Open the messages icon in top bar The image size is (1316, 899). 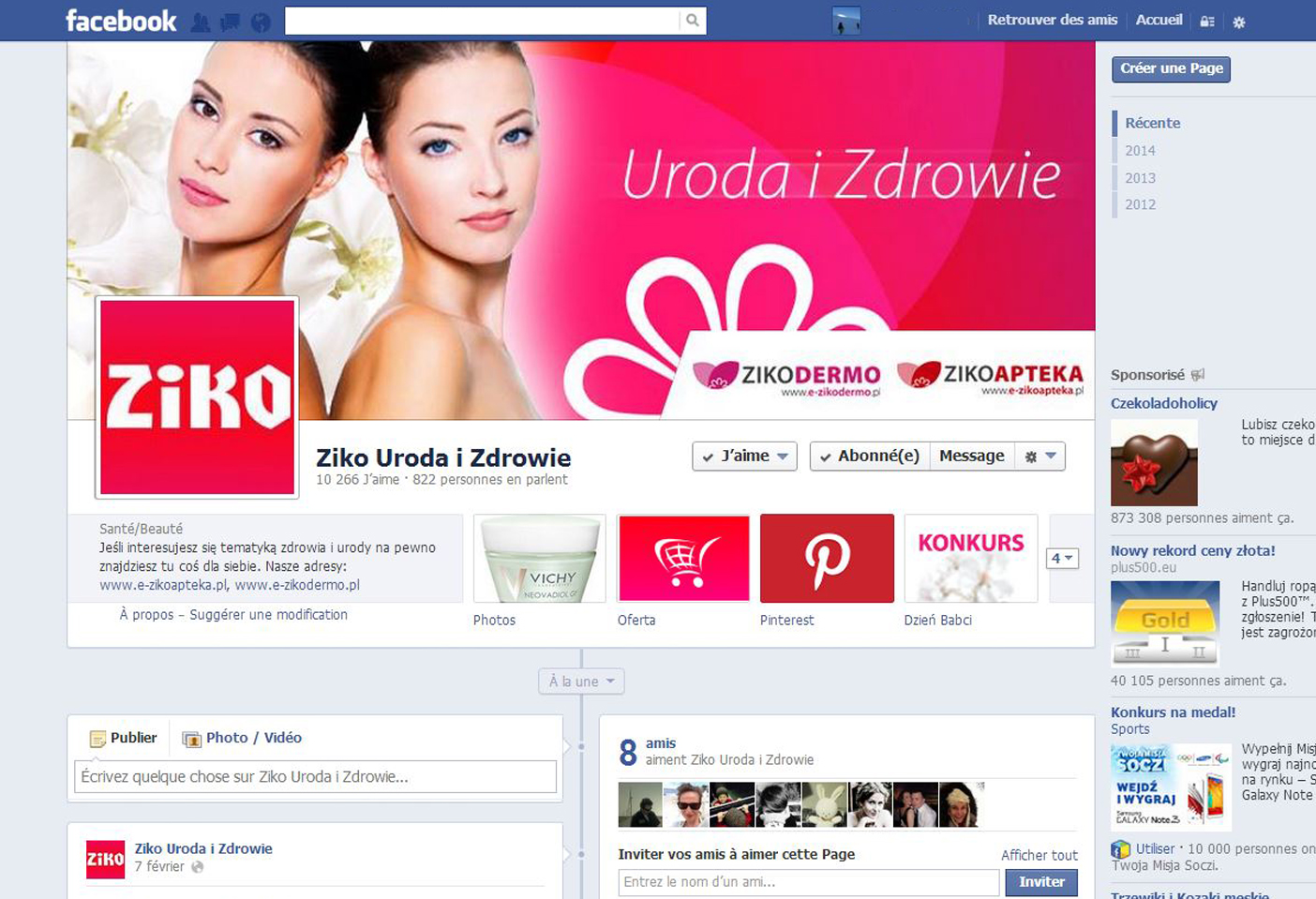tap(230, 22)
